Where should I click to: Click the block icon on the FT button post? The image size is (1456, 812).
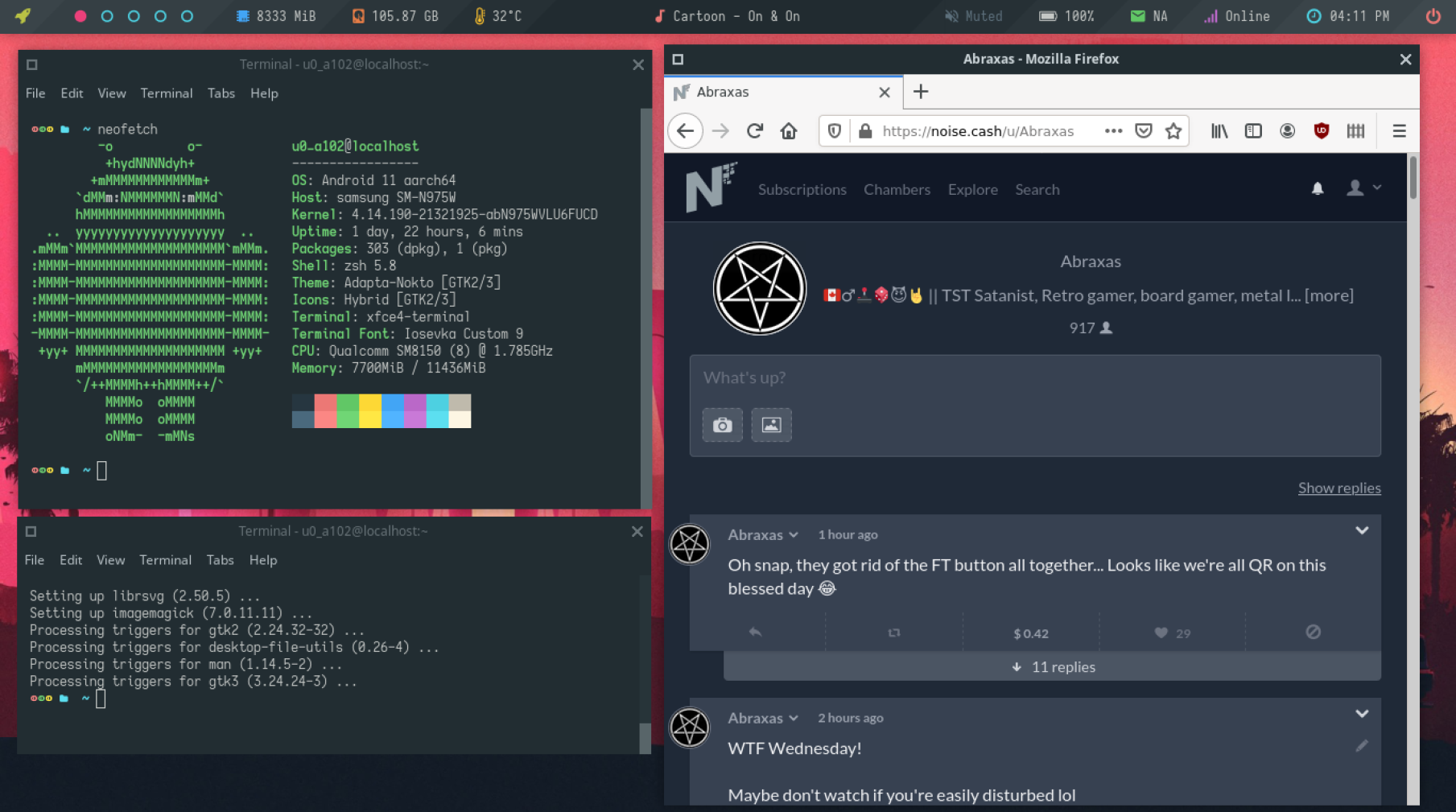click(x=1313, y=633)
